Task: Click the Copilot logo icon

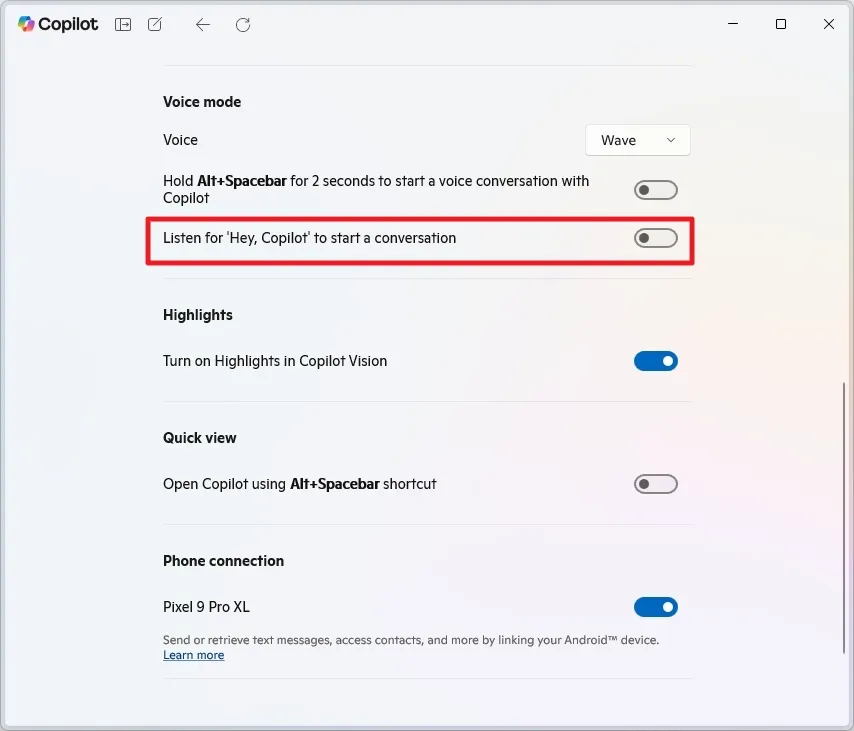Action: click(x=27, y=24)
